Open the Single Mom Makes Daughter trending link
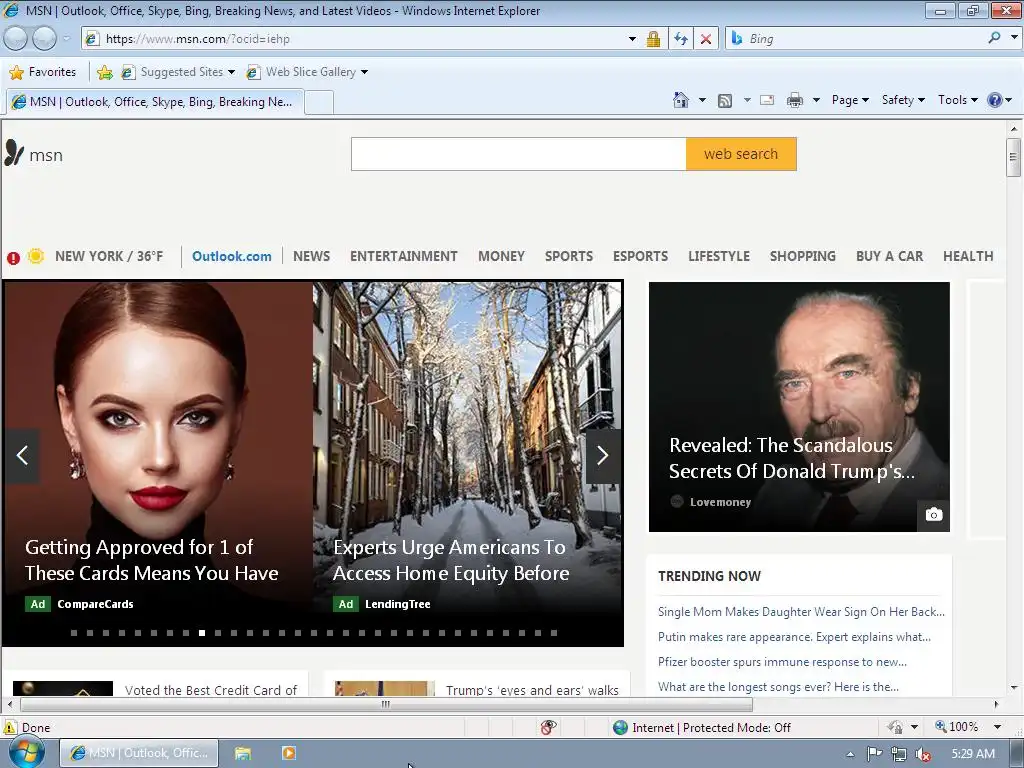1024x768 pixels. click(x=801, y=612)
